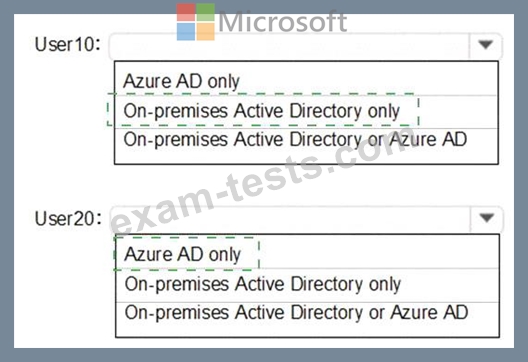Click inside the User20 combo box field
The width and height of the screenshot is (528, 362).
(290, 219)
